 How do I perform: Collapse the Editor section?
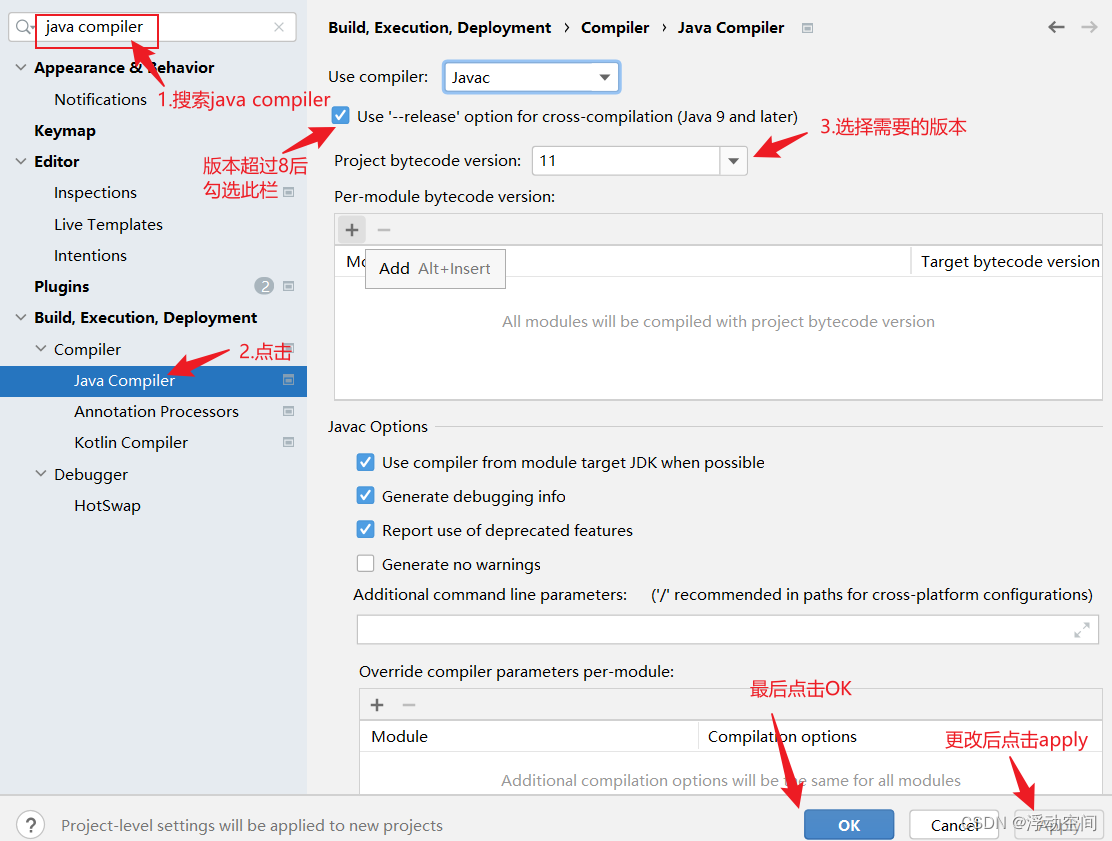[21, 161]
